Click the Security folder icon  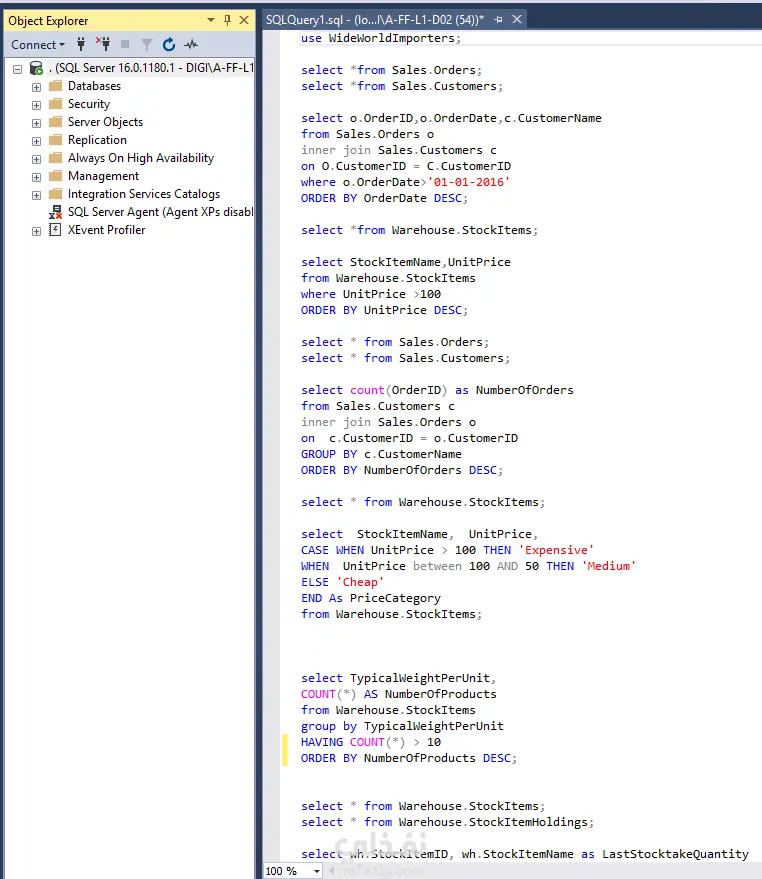click(x=56, y=104)
